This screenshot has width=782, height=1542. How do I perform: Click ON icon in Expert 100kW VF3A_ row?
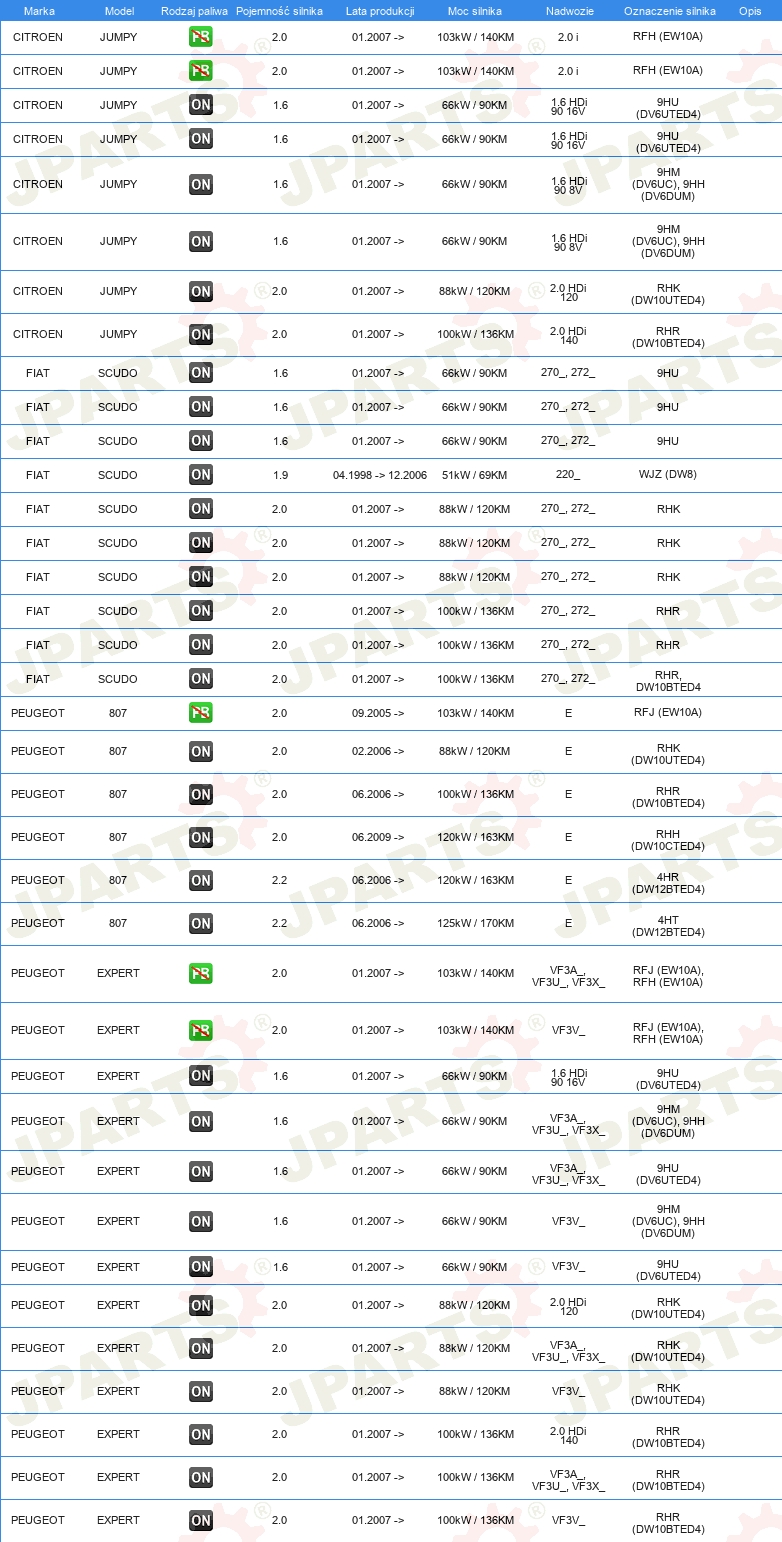[x=201, y=1478]
